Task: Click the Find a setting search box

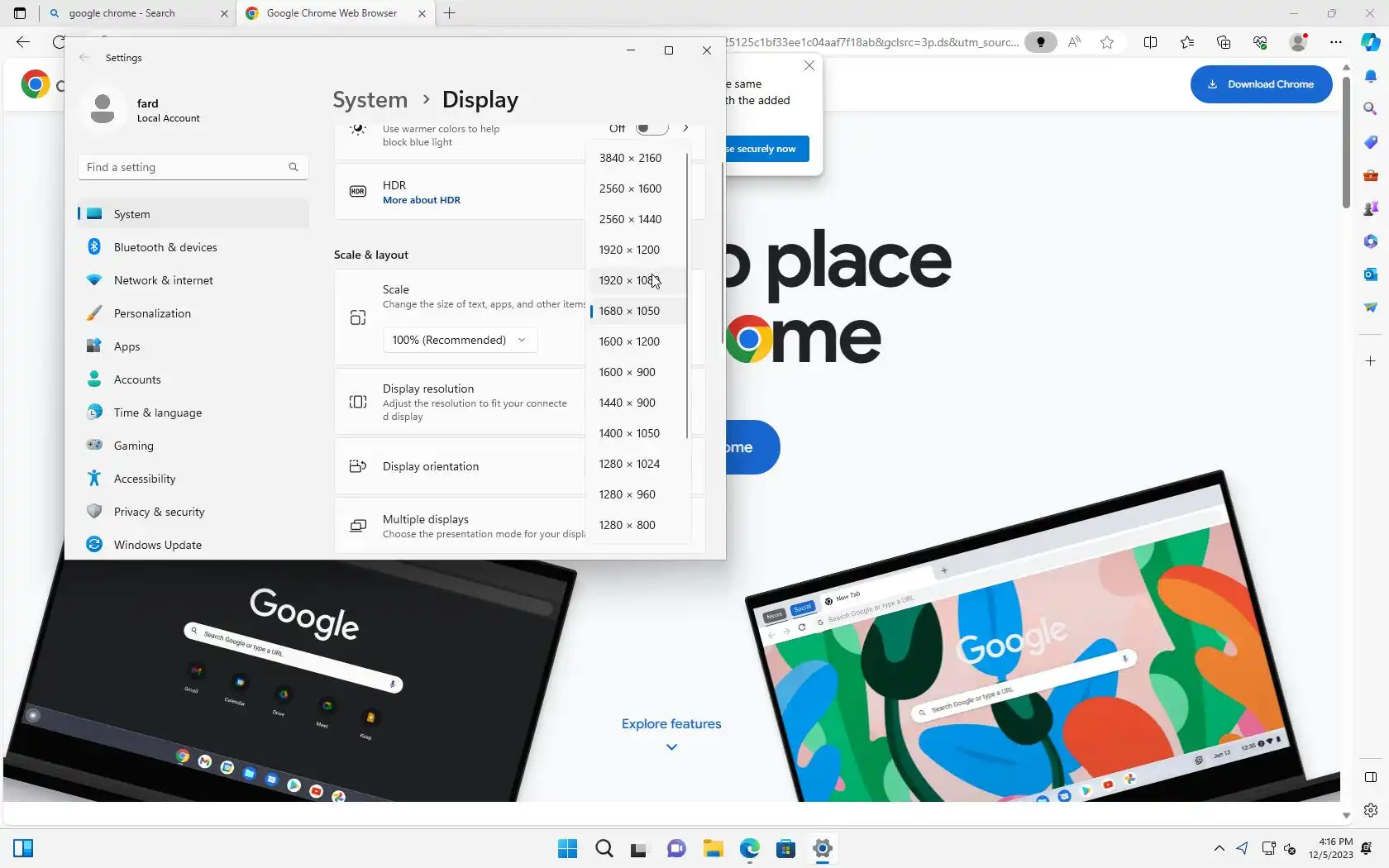Action: click(x=193, y=167)
